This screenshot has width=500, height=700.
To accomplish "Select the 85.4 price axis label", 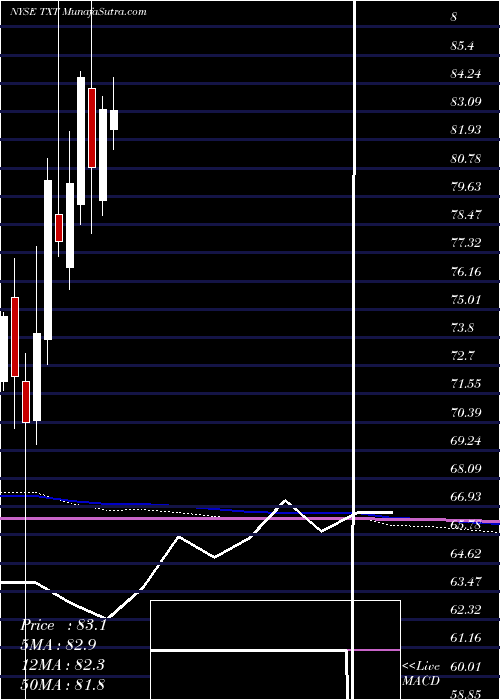I will click(463, 46).
